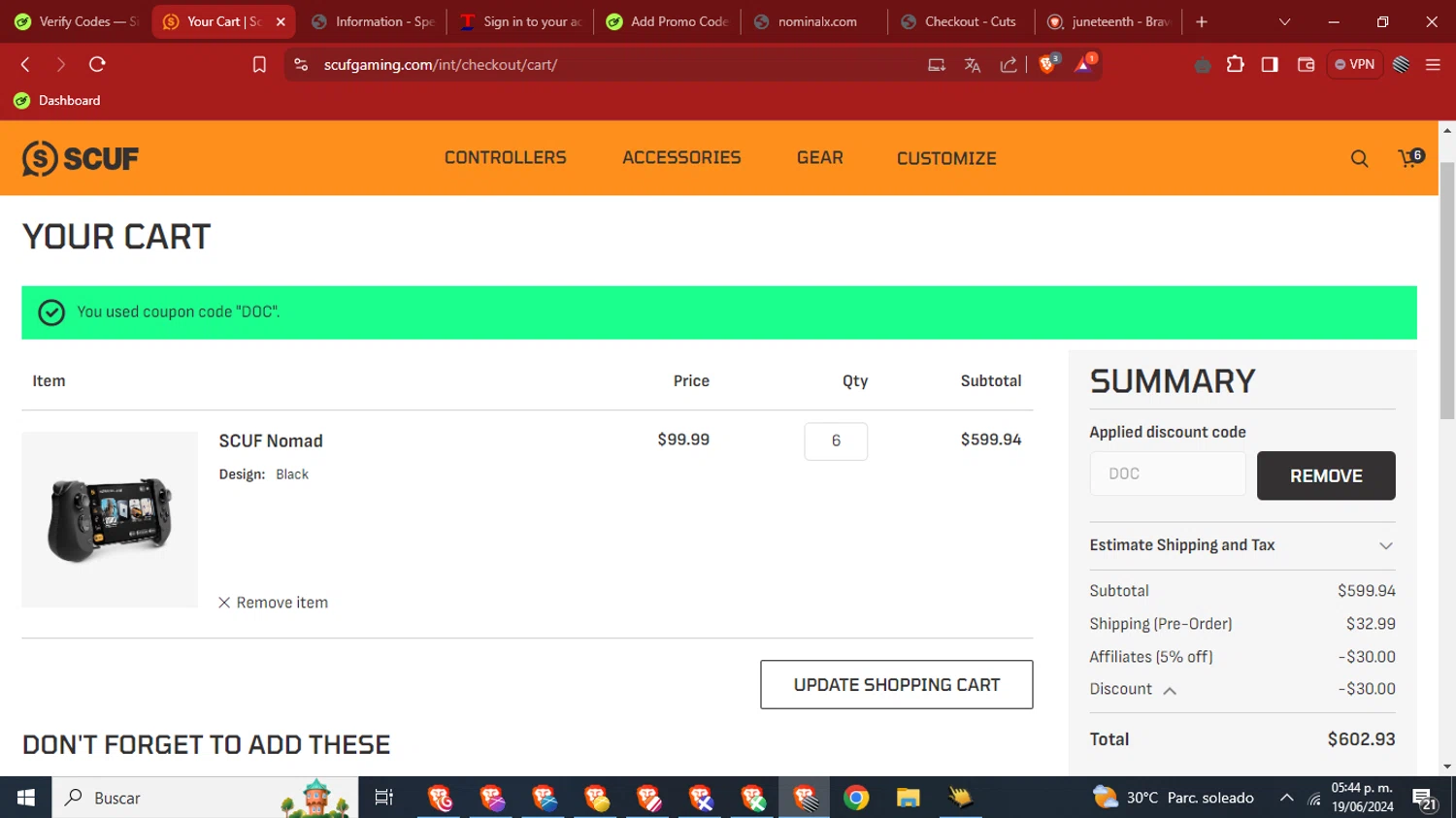The image size is (1456, 818).
Task: Open Brave Rewards triangle icon
Action: pyautogui.click(x=1084, y=64)
